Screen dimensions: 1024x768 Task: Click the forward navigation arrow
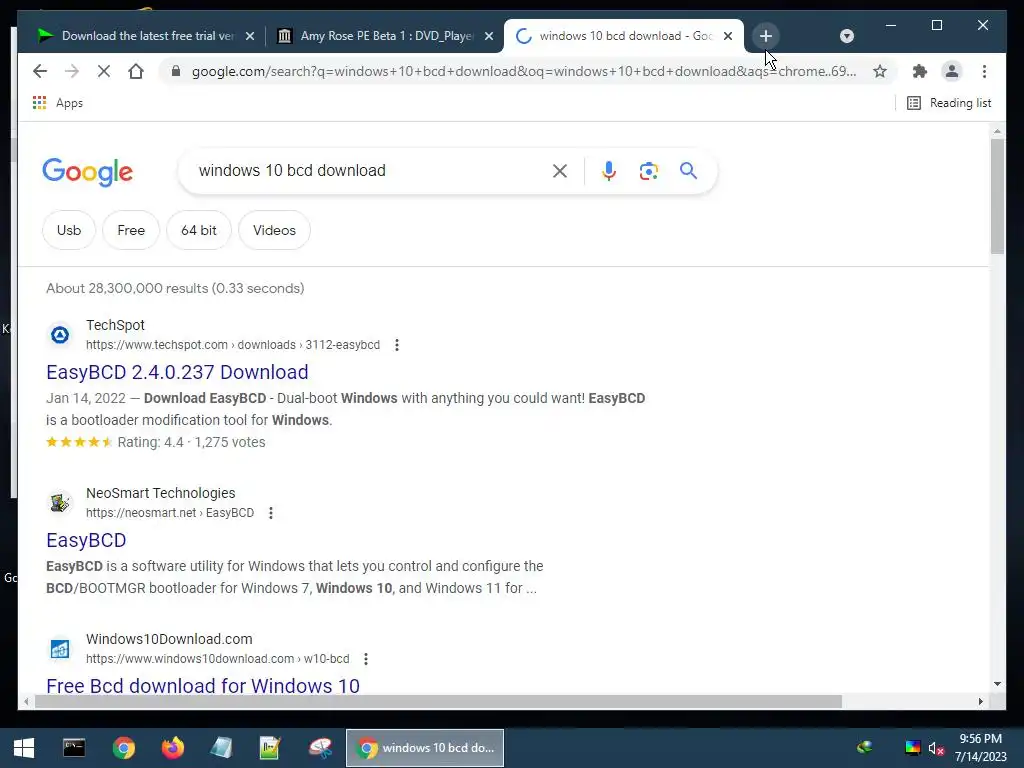pyautogui.click(x=72, y=71)
